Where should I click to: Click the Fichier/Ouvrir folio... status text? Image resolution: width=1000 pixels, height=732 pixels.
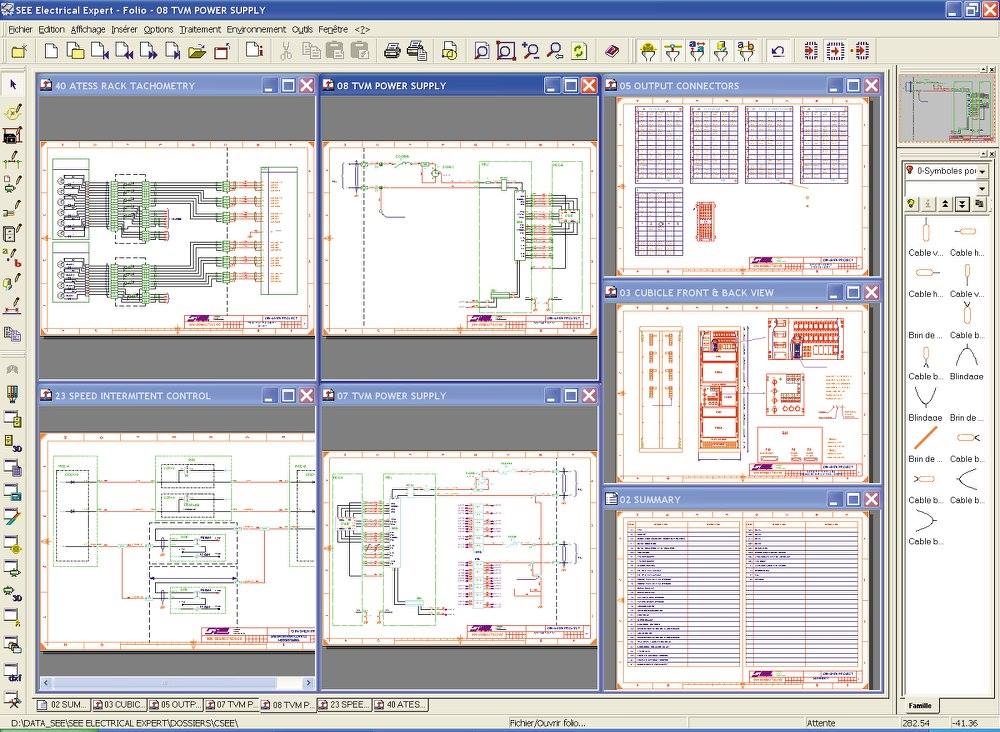pyautogui.click(x=547, y=723)
